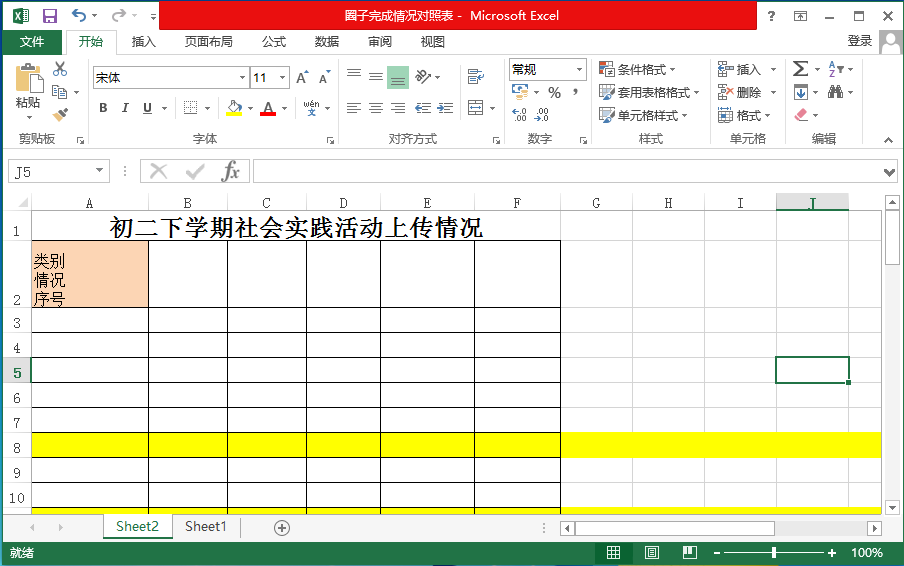This screenshot has width=904, height=566.
Task: Open Fill down arrow icon
Action: click(801, 92)
